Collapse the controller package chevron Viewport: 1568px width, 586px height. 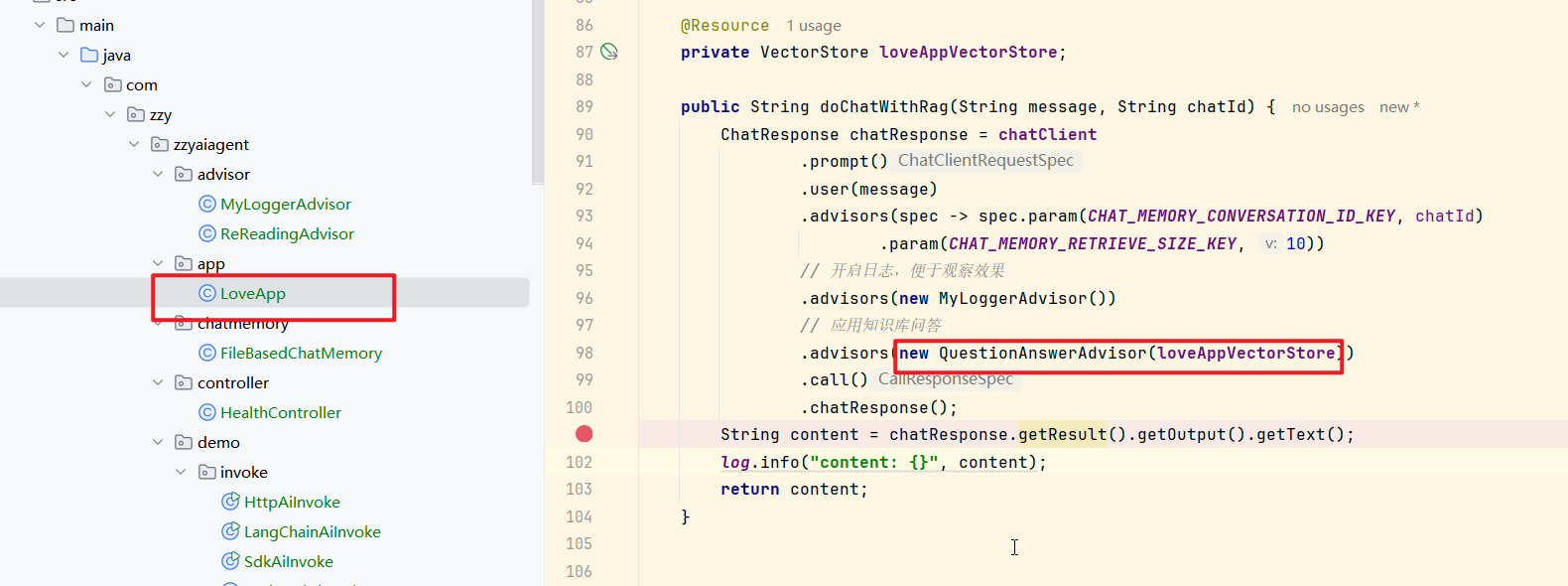tap(158, 382)
